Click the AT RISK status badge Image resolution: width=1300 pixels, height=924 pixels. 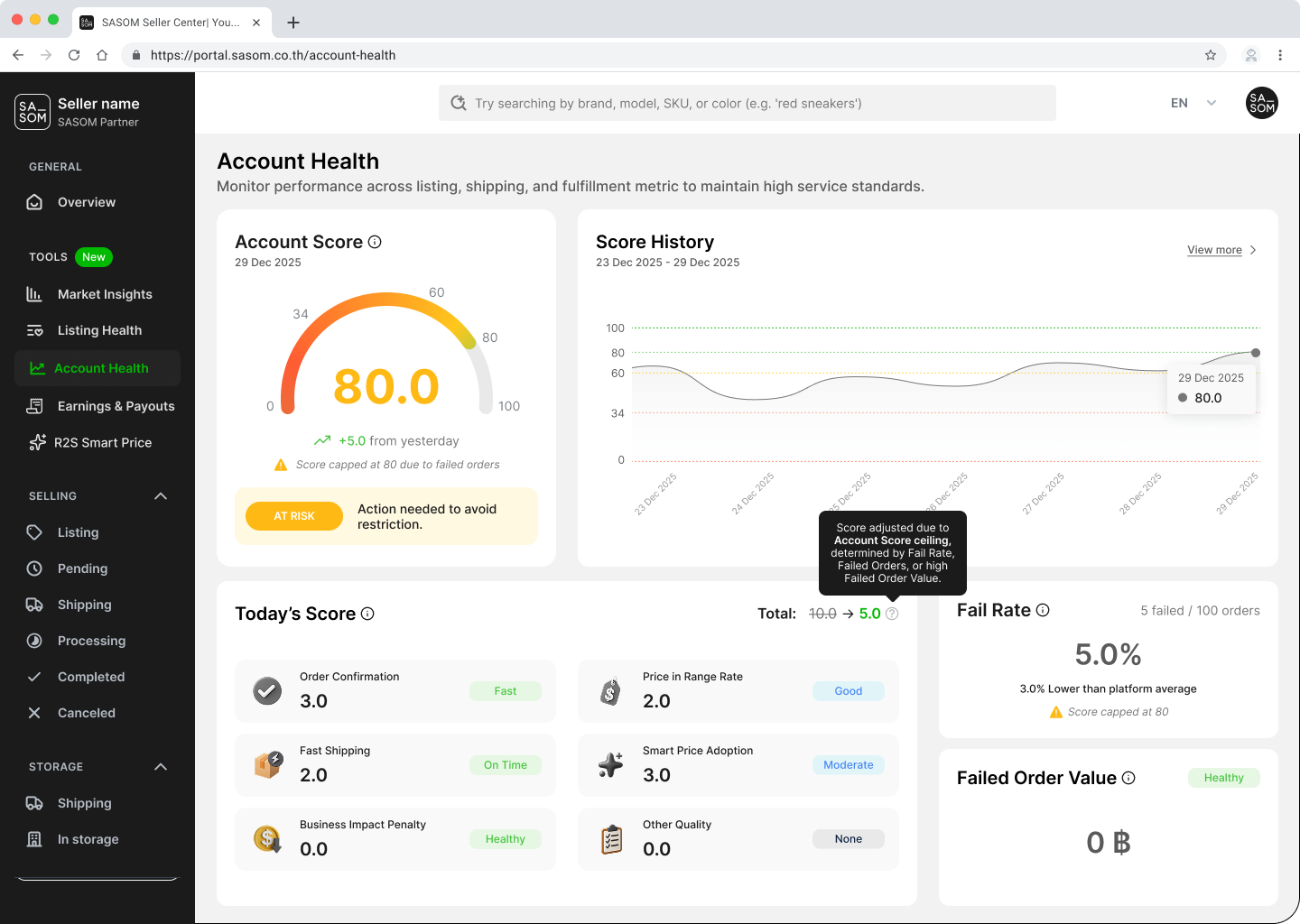pos(294,516)
